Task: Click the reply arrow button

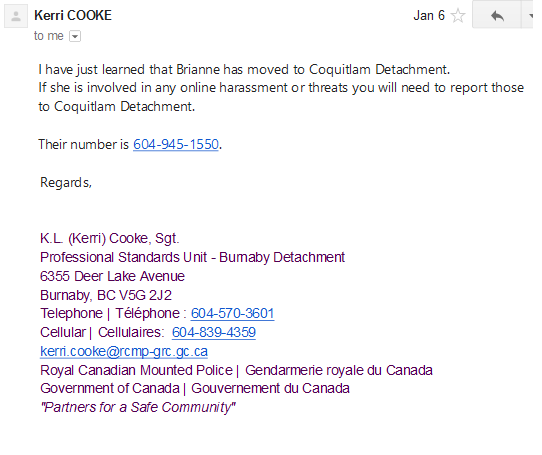Action: [497, 15]
